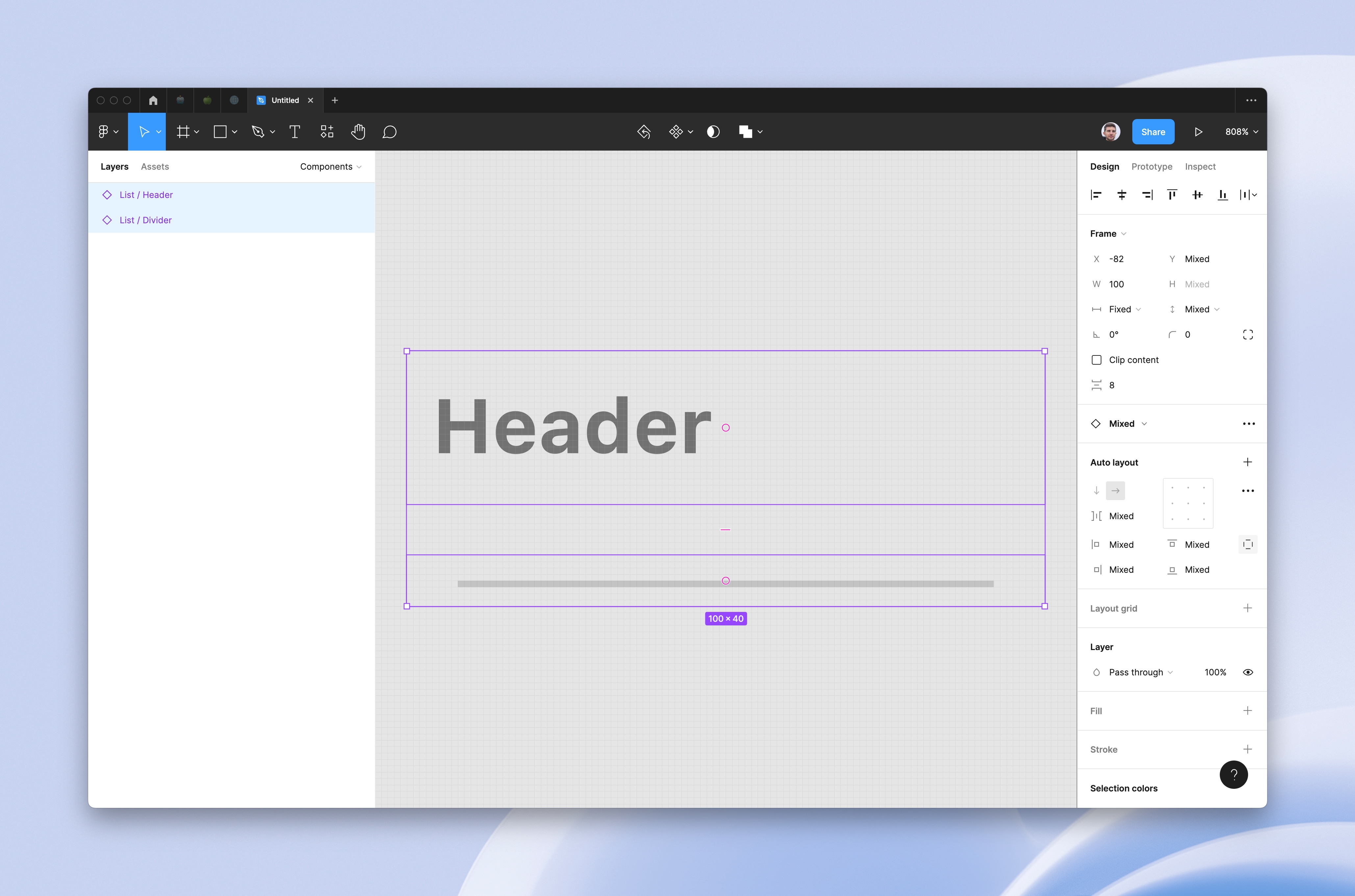The width and height of the screenshot is (1355, 896).
Task: Select the Frame tool
Action: point(183,132)
